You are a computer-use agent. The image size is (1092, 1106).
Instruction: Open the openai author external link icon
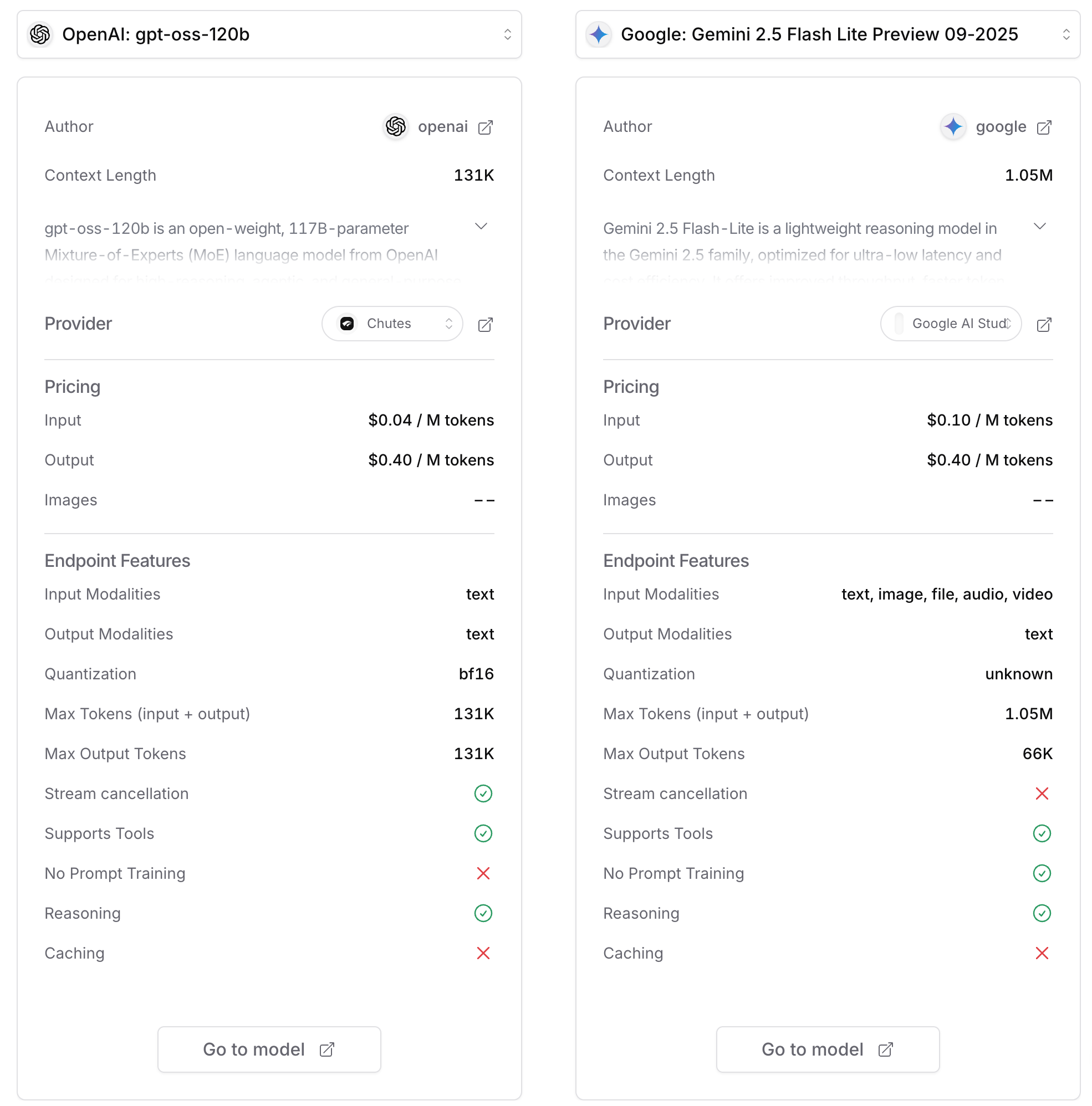tap(485, 127)
